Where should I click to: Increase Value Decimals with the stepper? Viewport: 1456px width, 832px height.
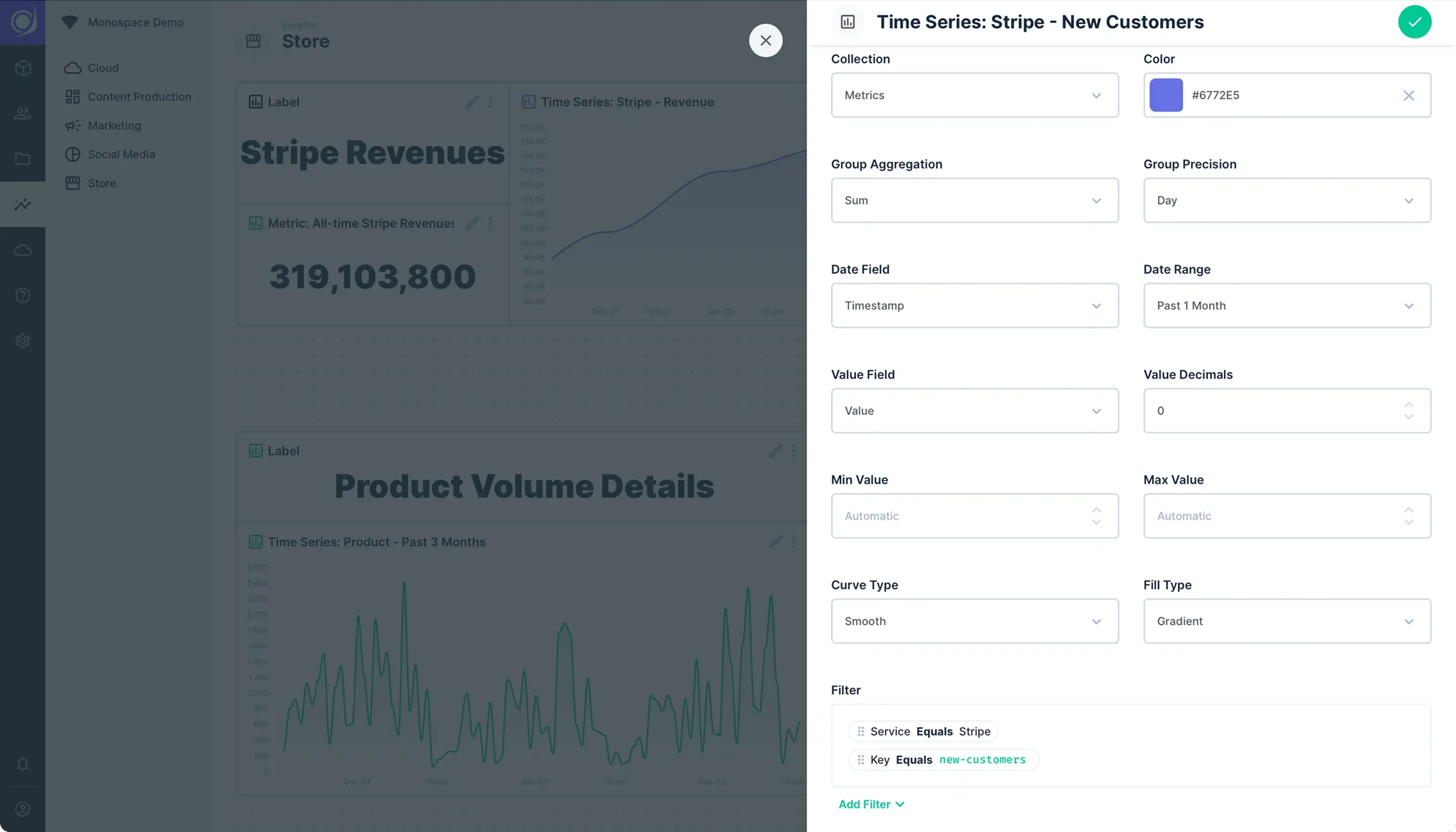tap(1408, 404)
